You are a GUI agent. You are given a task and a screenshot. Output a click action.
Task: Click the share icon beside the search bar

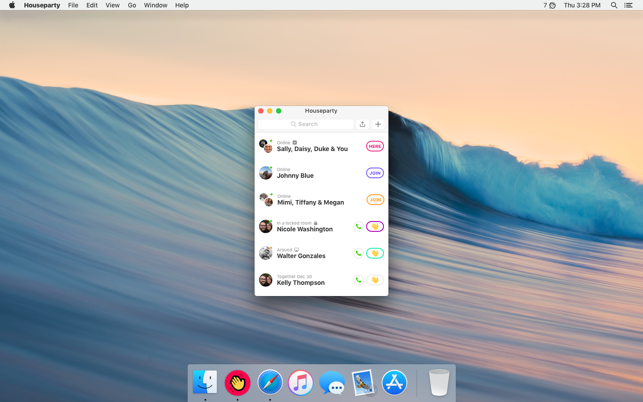[362, 124]
